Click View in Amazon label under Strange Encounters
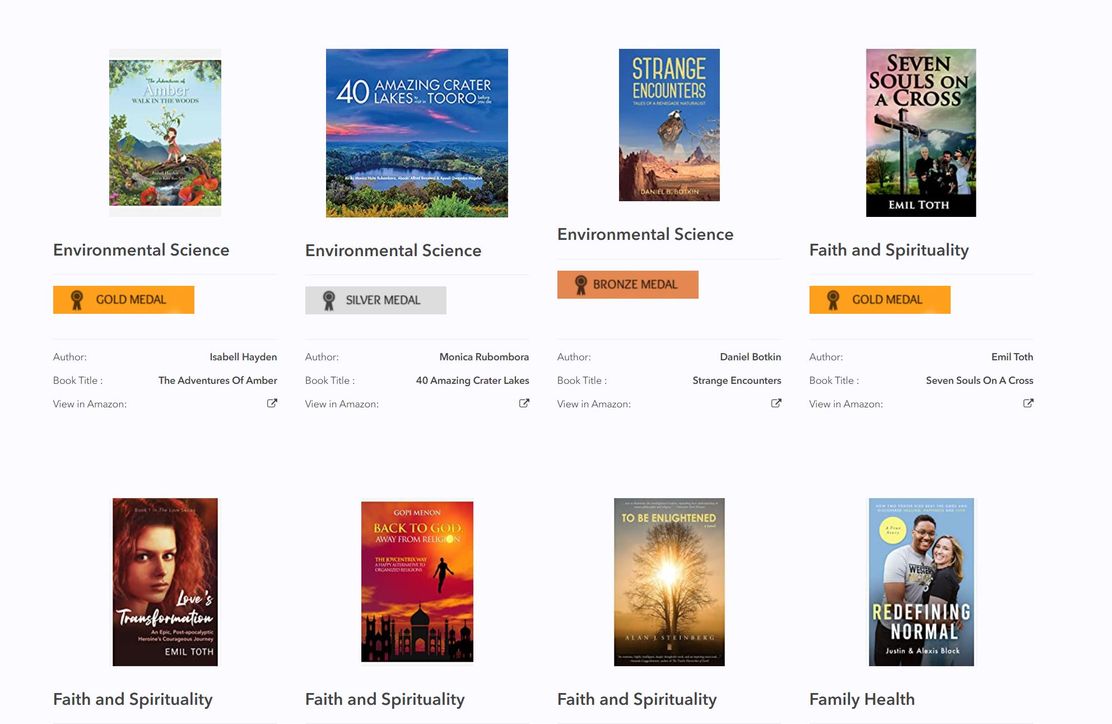Screen dimensions: 1112x724 (x=594, y=403)
